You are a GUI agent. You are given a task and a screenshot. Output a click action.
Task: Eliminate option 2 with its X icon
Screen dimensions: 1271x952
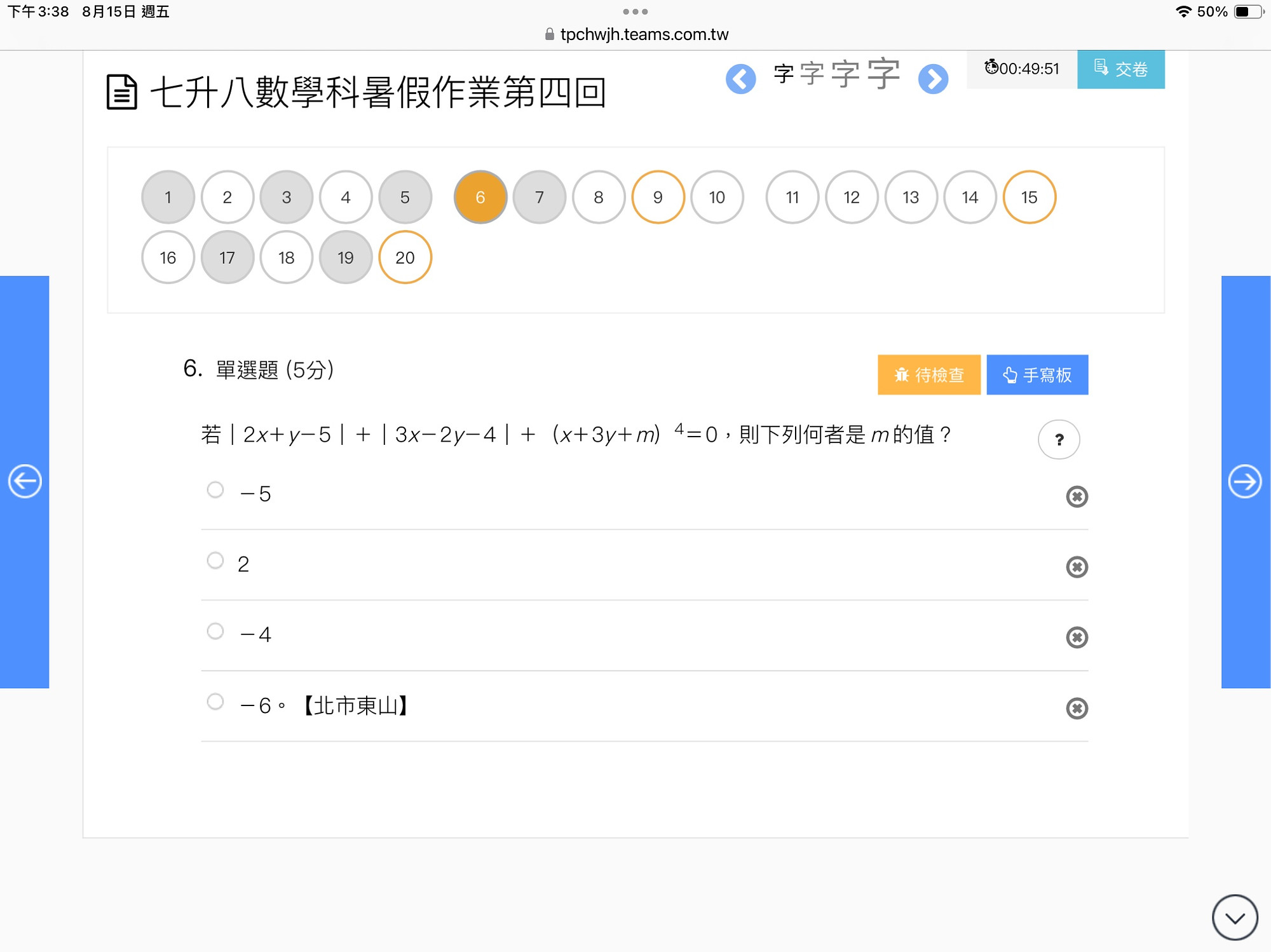(x=1077, y=567)
